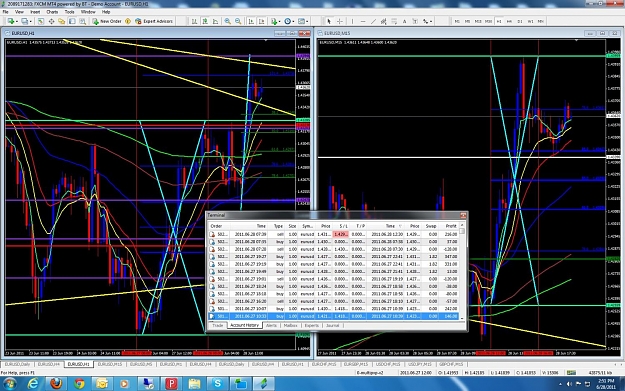
Task: Expand the Templates dropdown arrow
Action: click(x=307, y=22)
